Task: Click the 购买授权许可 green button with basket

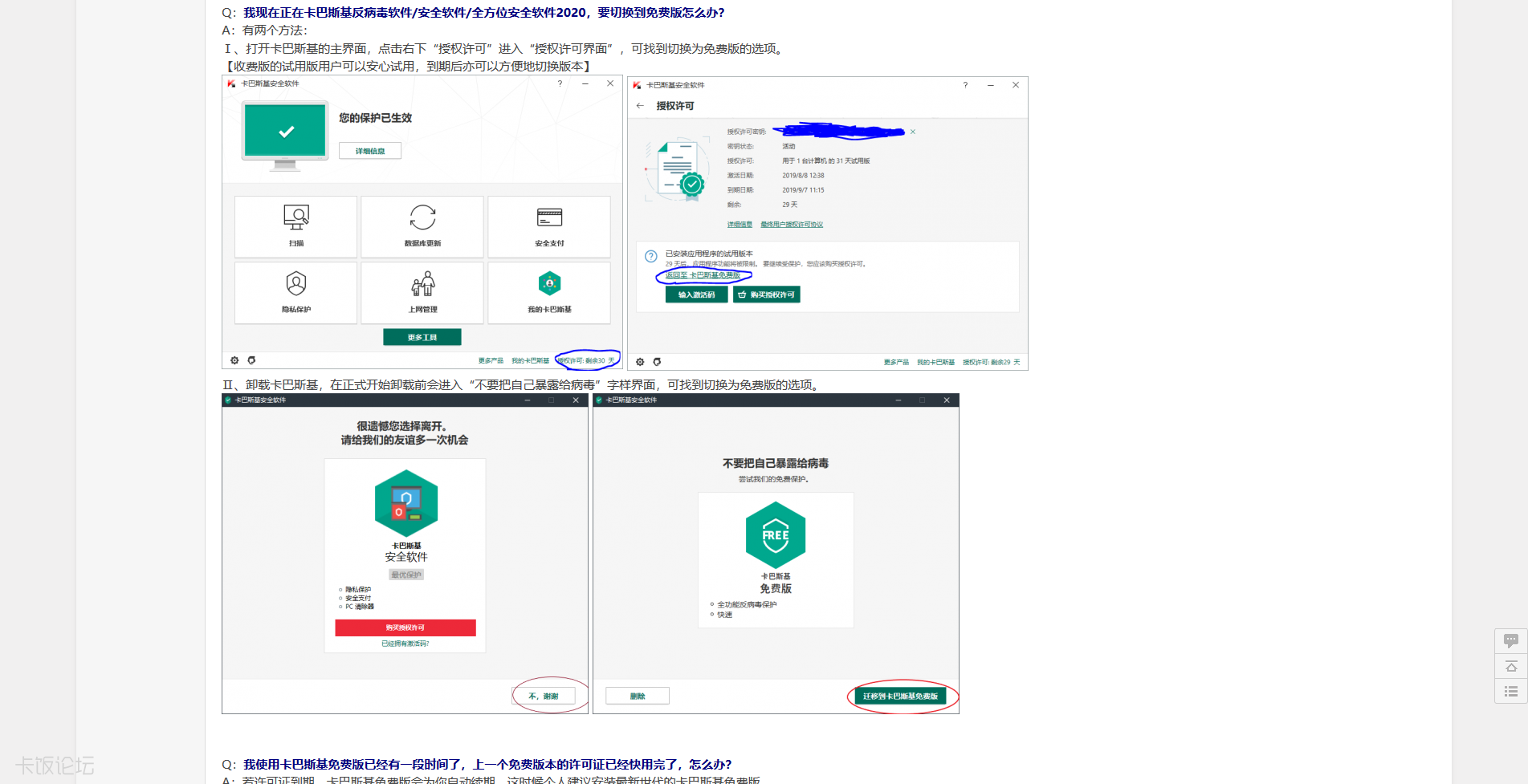Action: click(767, 295)
